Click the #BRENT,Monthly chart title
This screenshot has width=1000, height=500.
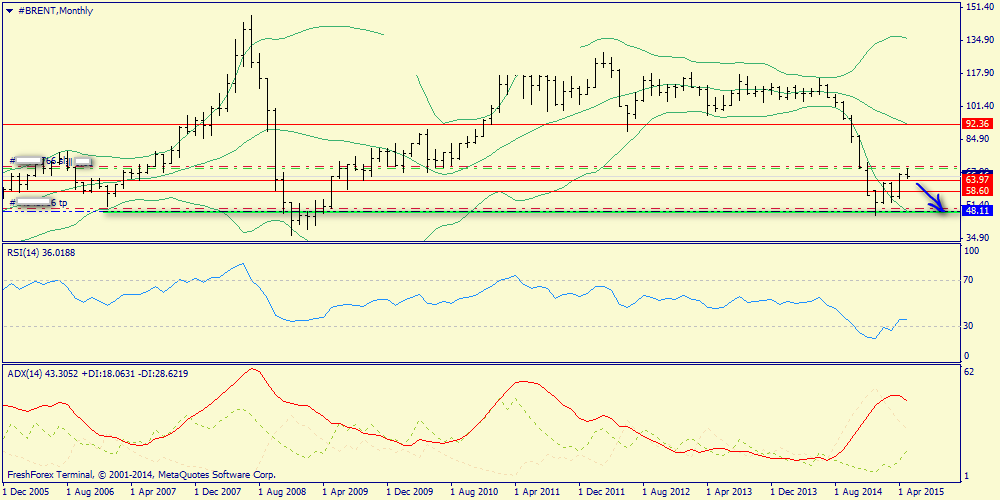click(x=51, y=9)
